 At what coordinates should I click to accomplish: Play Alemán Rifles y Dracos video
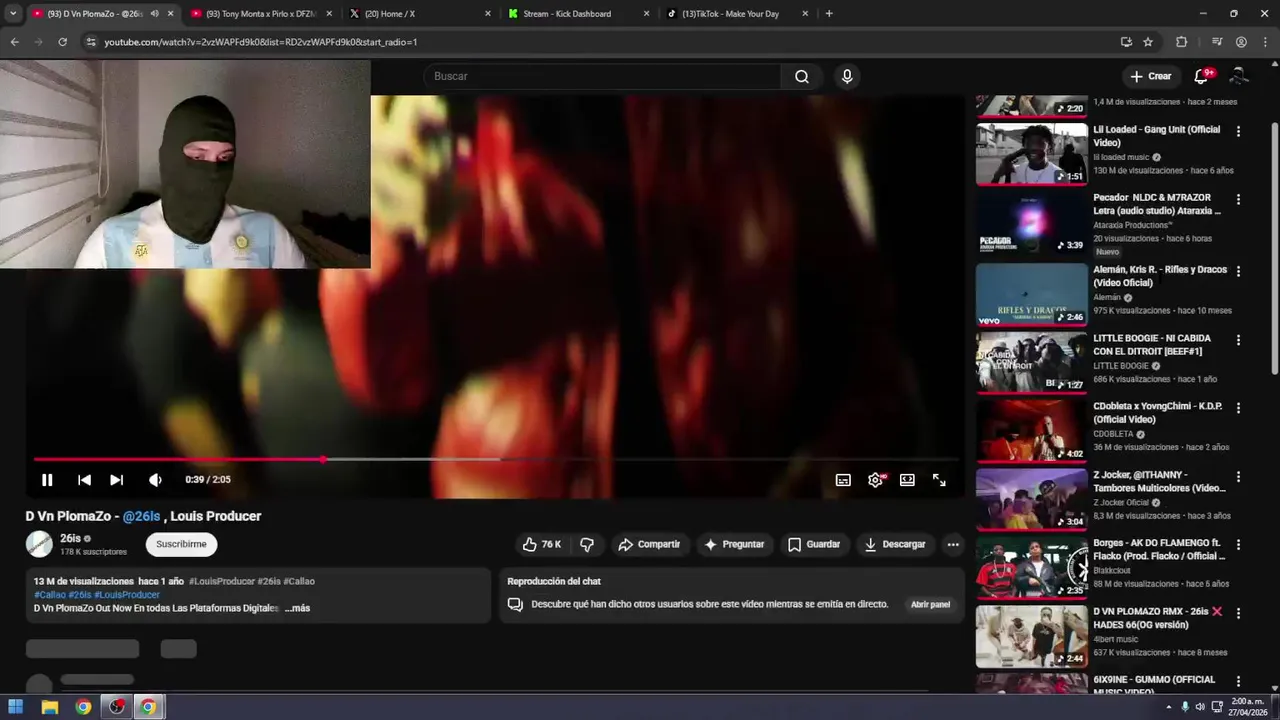click(1031, 294)
